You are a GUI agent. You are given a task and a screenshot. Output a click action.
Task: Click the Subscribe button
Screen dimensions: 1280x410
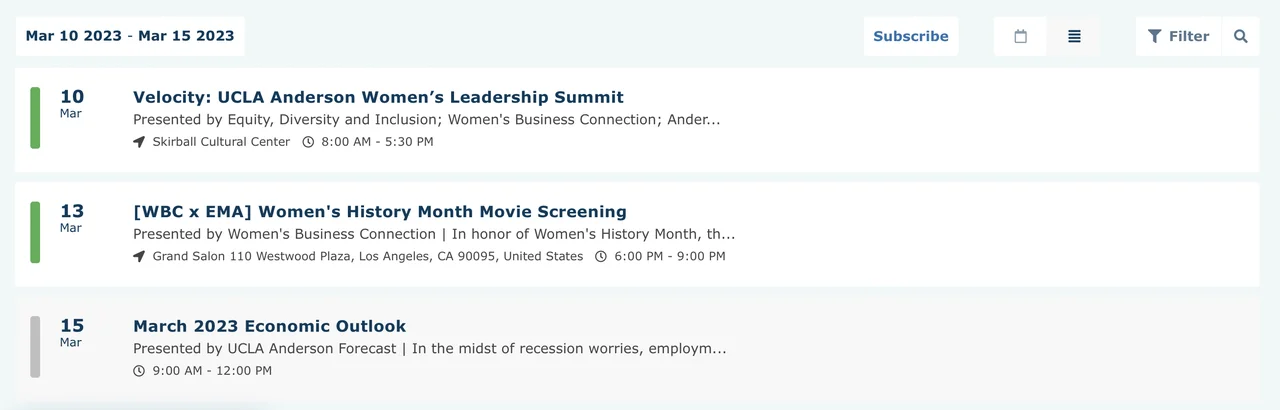[910, 36]
